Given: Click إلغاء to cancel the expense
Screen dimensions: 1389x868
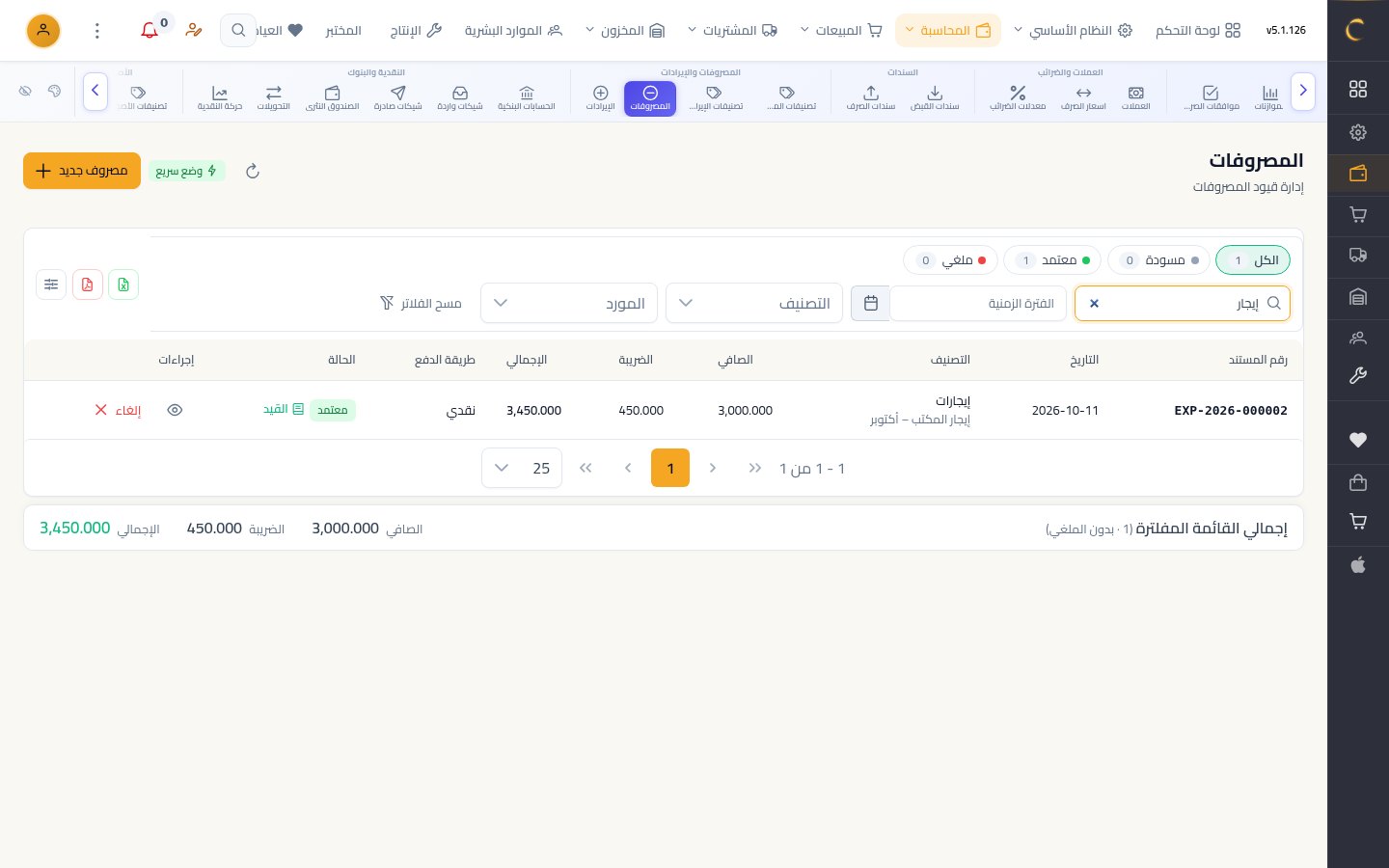Looking at the screenshot, I should point(118,410).
